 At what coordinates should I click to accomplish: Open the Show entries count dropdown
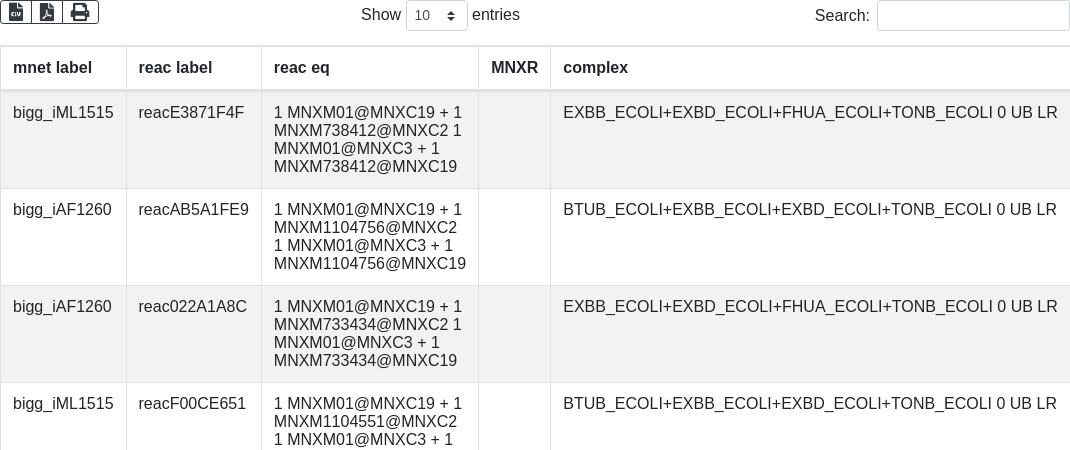(437, 16)
